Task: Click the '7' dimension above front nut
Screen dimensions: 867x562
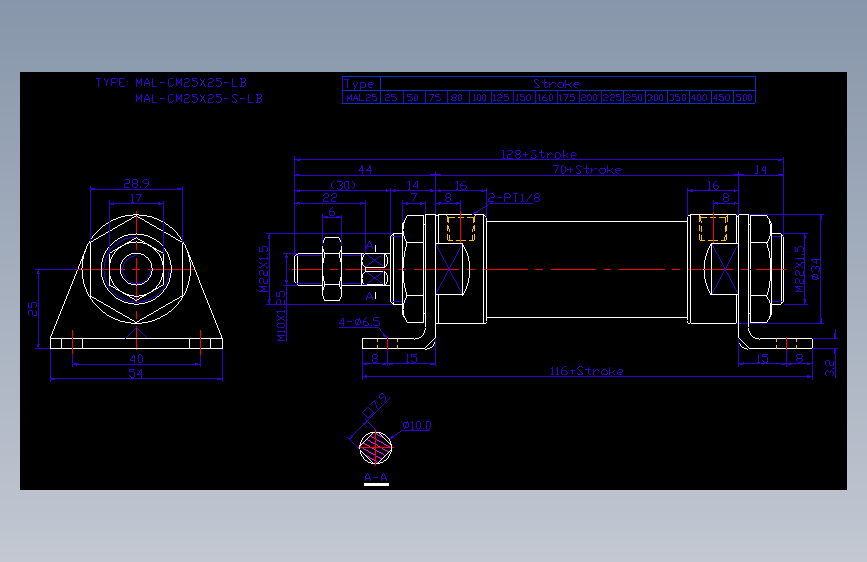Action: [414, 197]
